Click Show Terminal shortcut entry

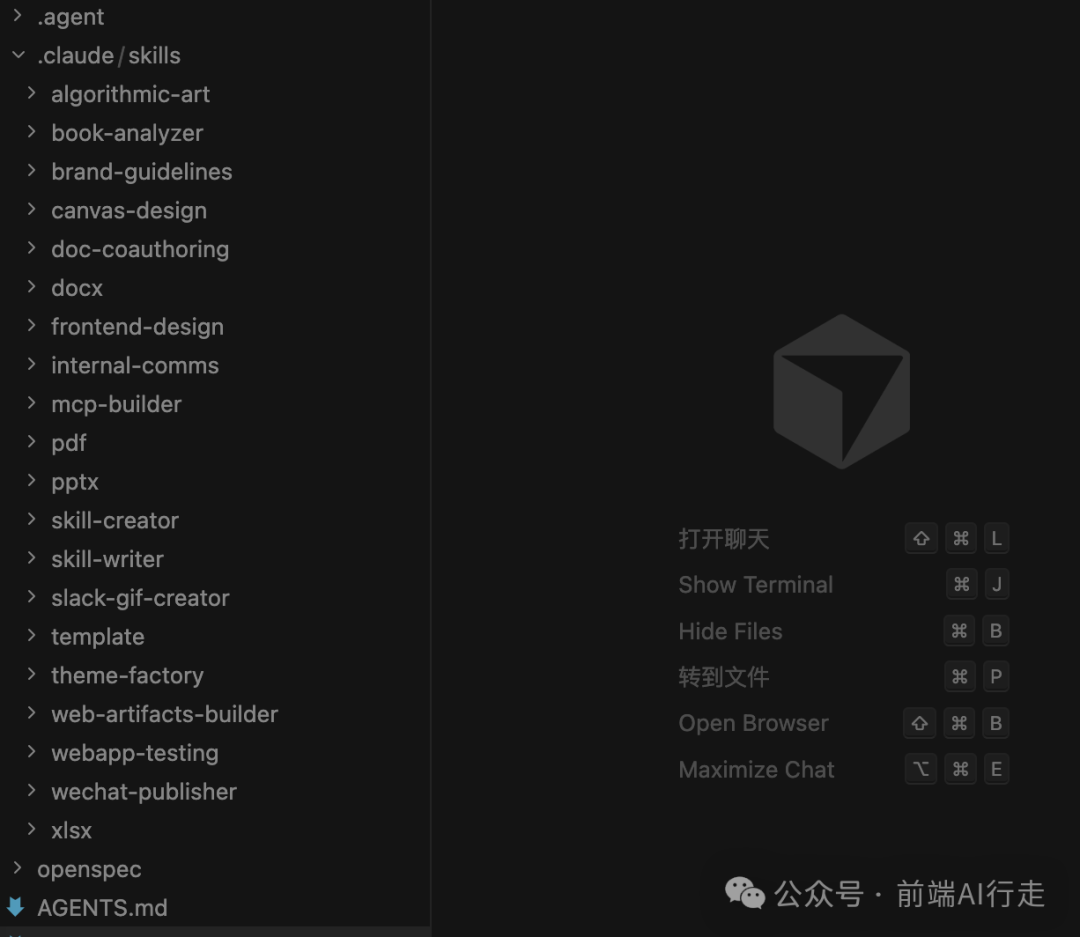point(756,584)
